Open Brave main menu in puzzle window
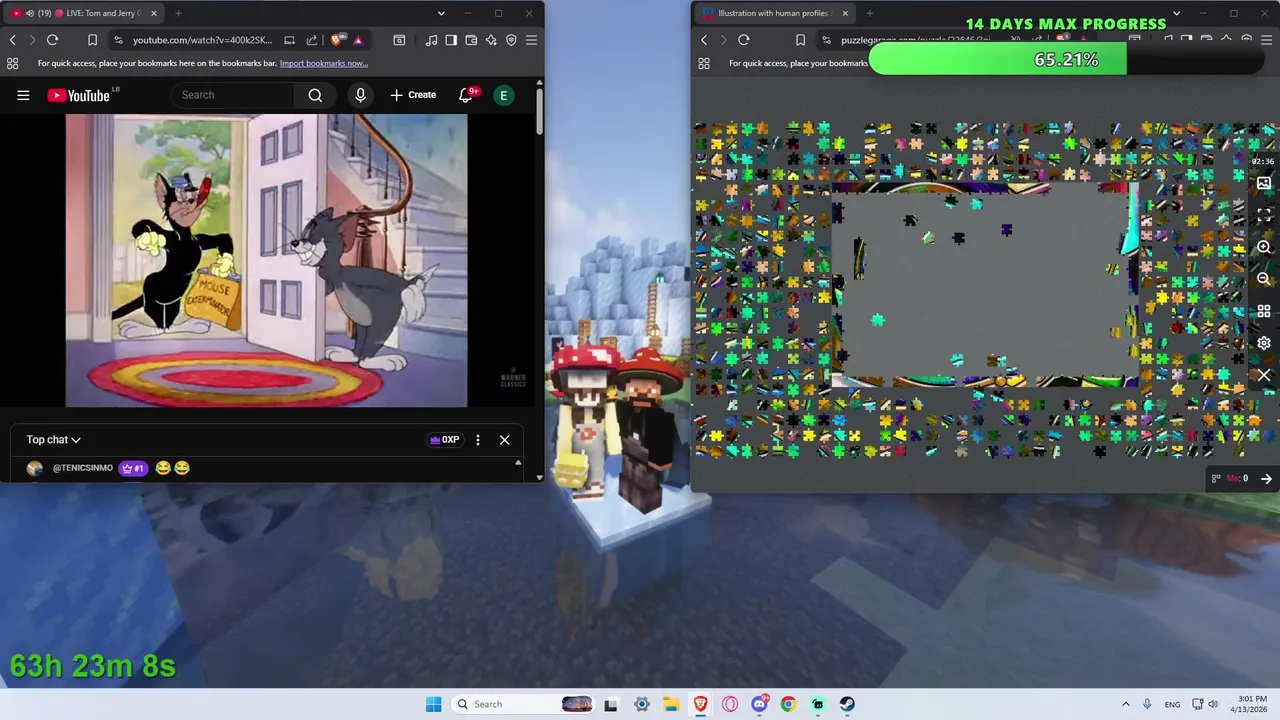 coord(1267,40)
